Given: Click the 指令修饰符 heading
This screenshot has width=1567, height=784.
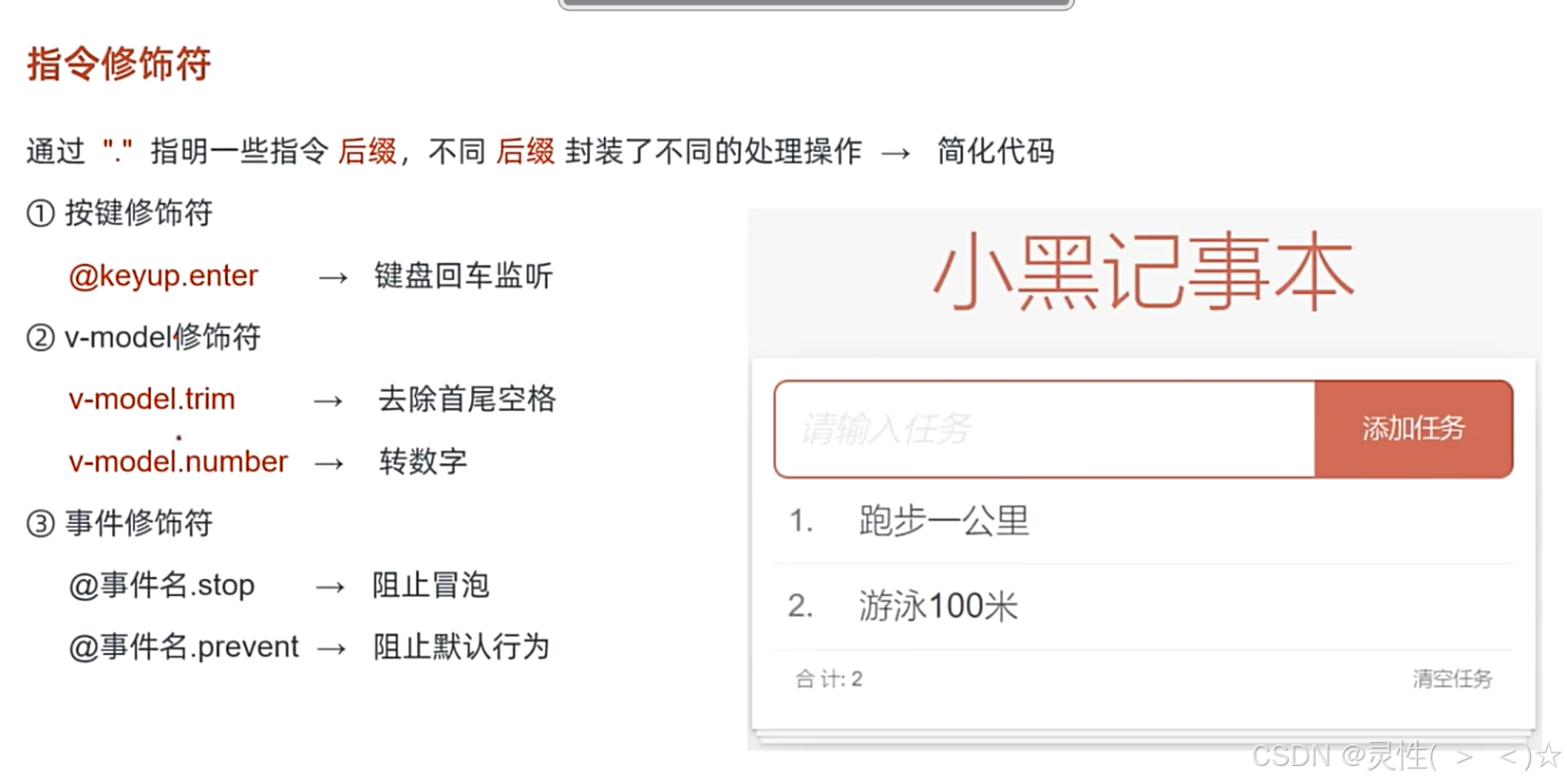Looking at the screenshot, I should (x=116, y=64).
